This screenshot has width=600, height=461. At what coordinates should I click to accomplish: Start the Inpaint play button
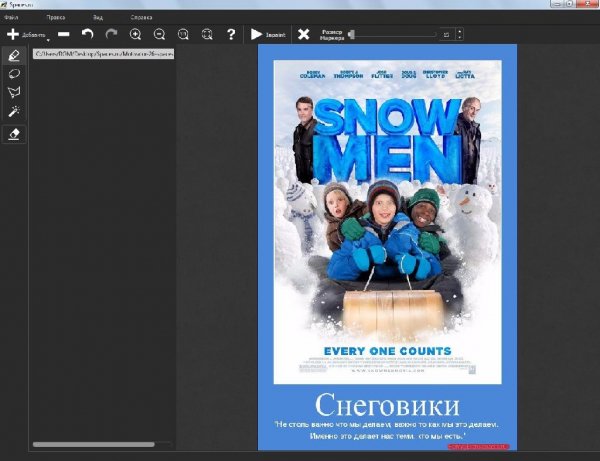point(268,34)
